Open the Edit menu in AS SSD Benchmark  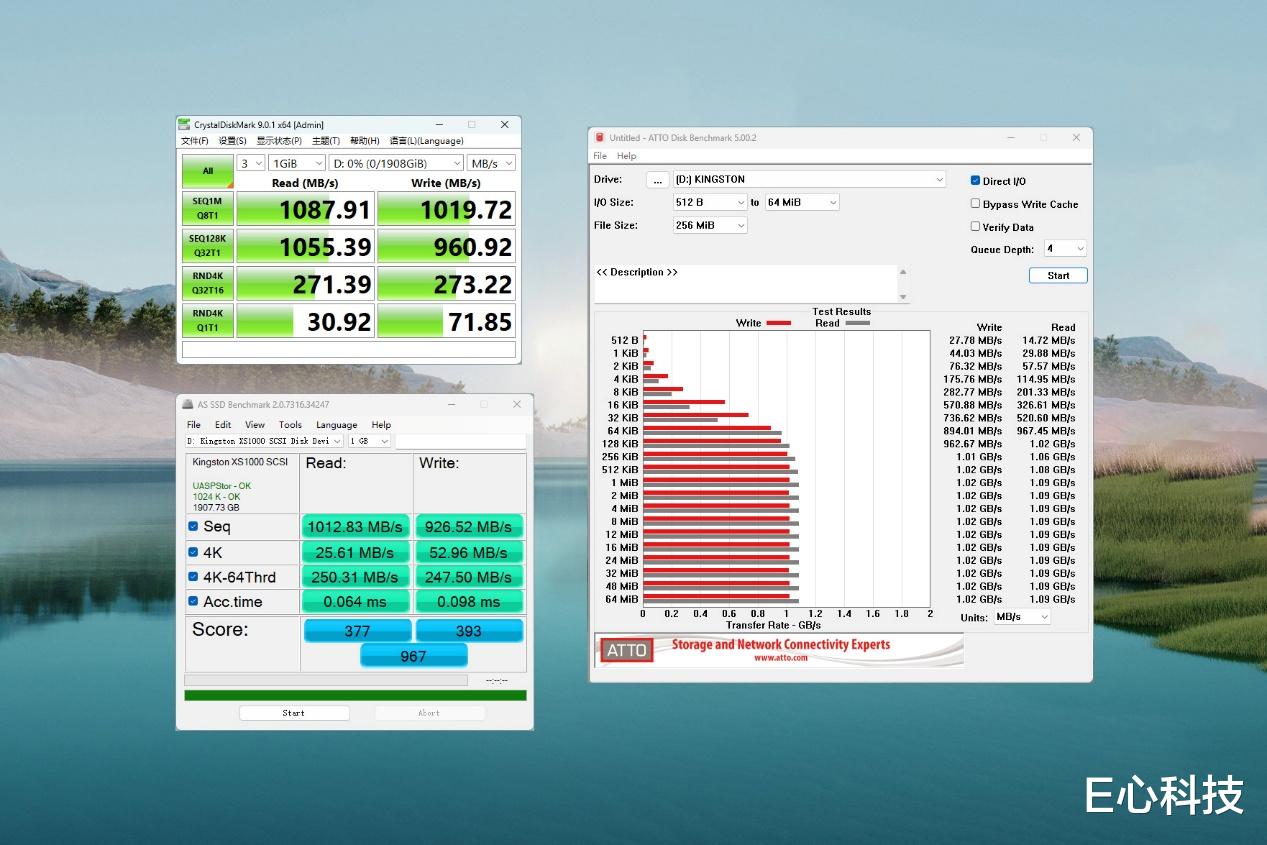tap(223, 425)
